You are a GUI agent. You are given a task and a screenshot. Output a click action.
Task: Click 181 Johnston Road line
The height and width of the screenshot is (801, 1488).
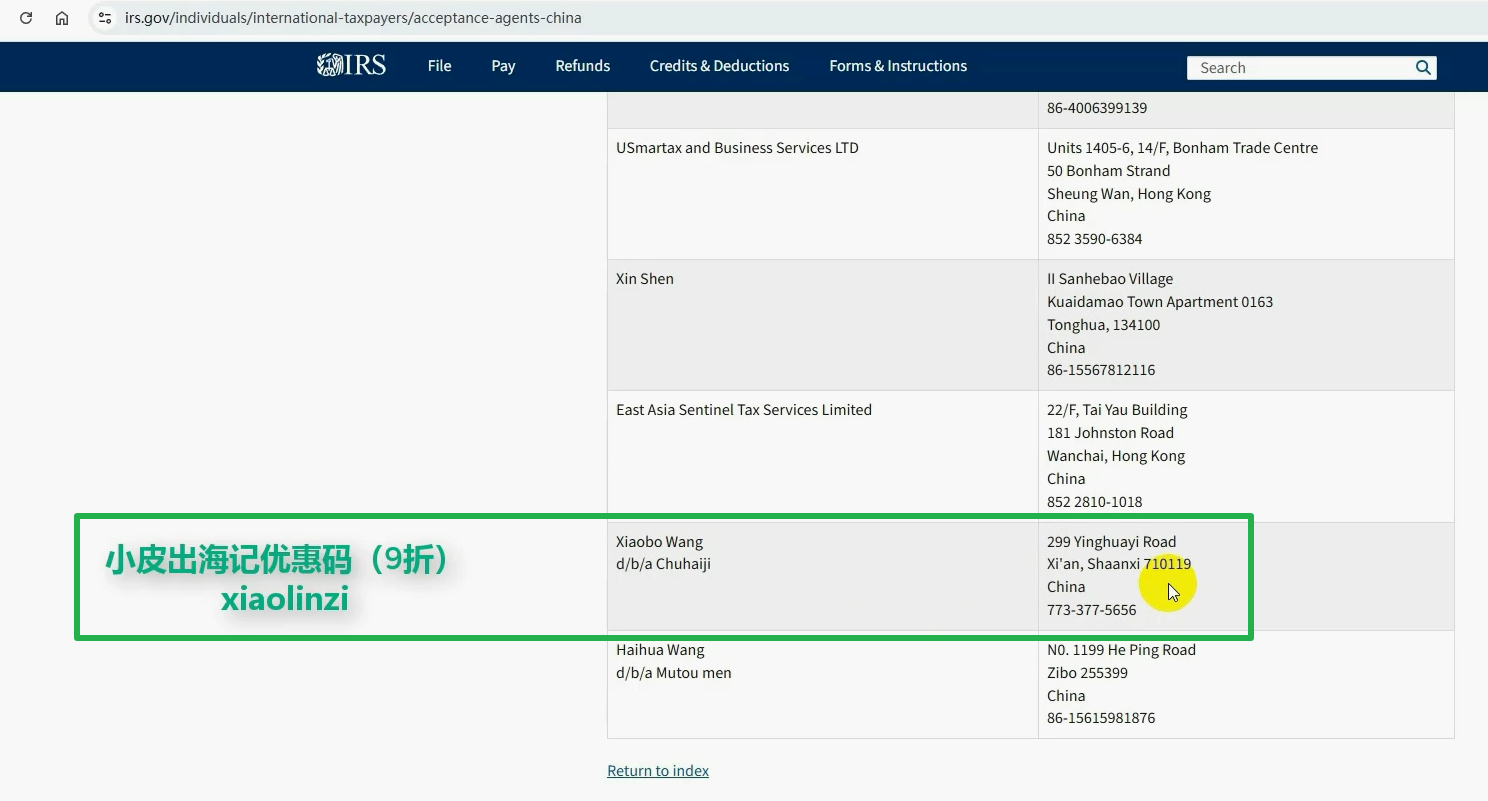click(x=1110, y=433)
